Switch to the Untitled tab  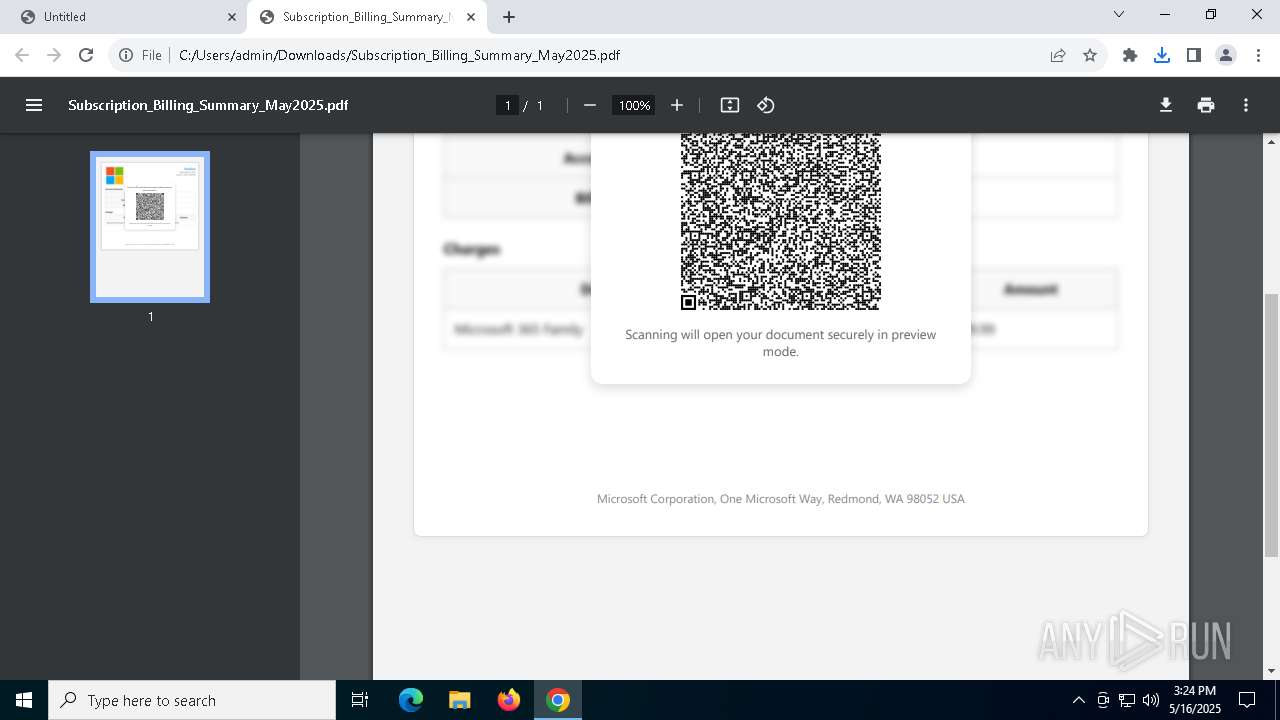point(125,17)
